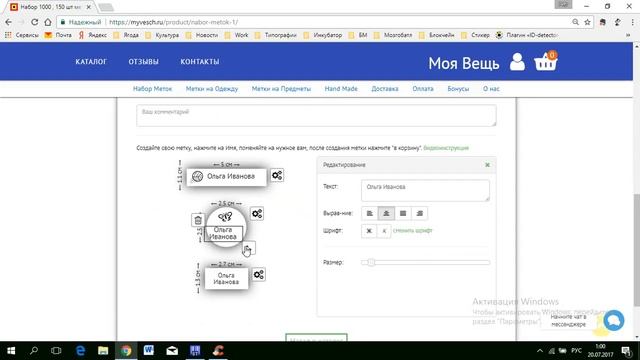Open the user account icon
This screenshot has height=360, width=640.
pos(517,62)
